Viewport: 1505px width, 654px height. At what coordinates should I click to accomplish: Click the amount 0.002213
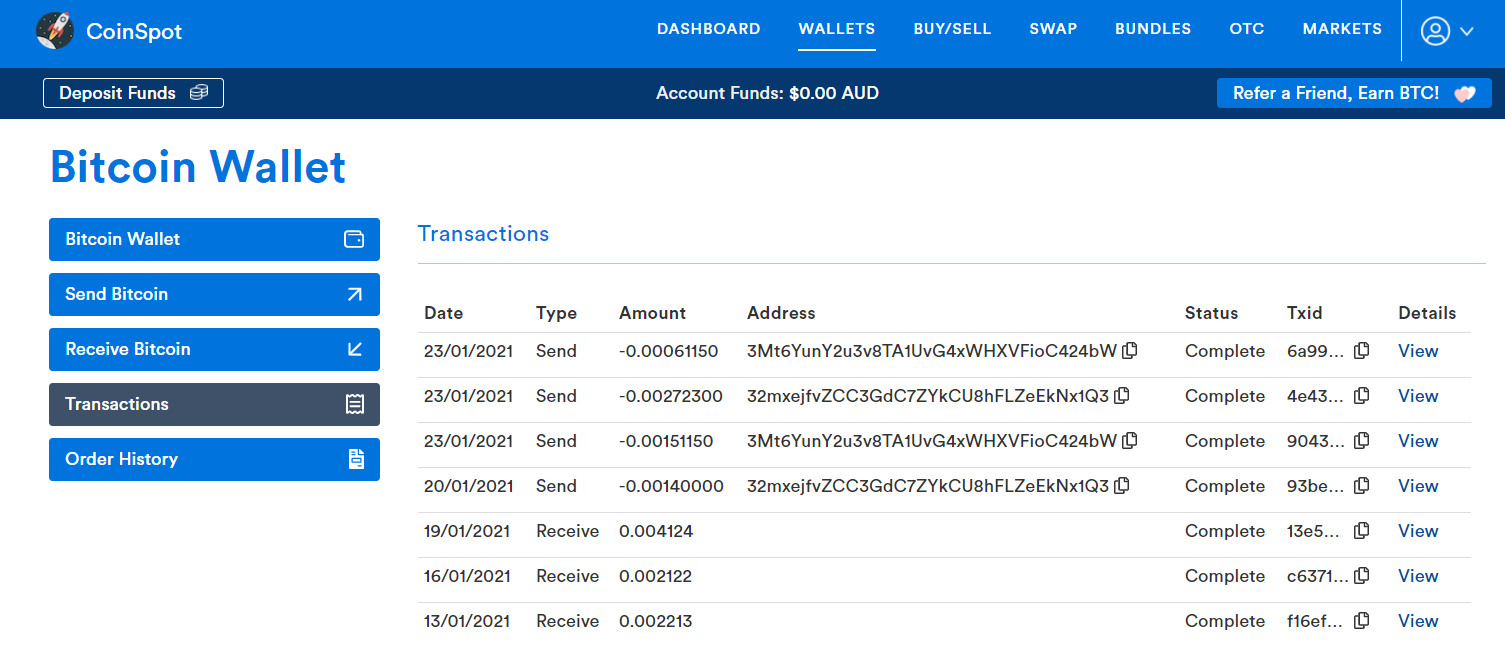tap(656, 621)
